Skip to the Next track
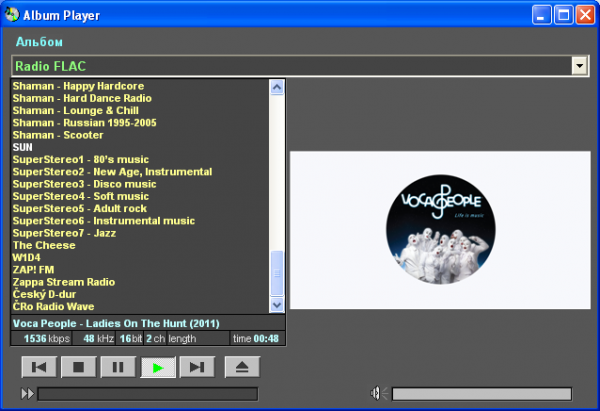This screenshot has width=600, height=411. pyautogui.click(x=196, y=367)
